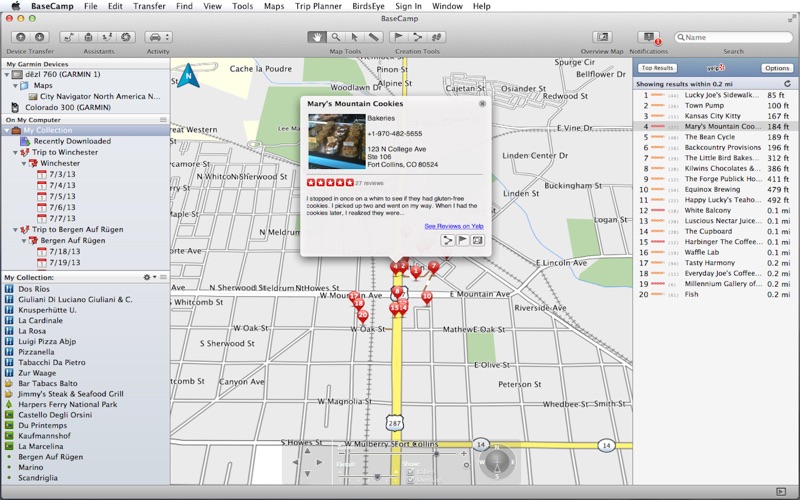
Task: Open the Overview Map
Action: [x=602, y=37]
